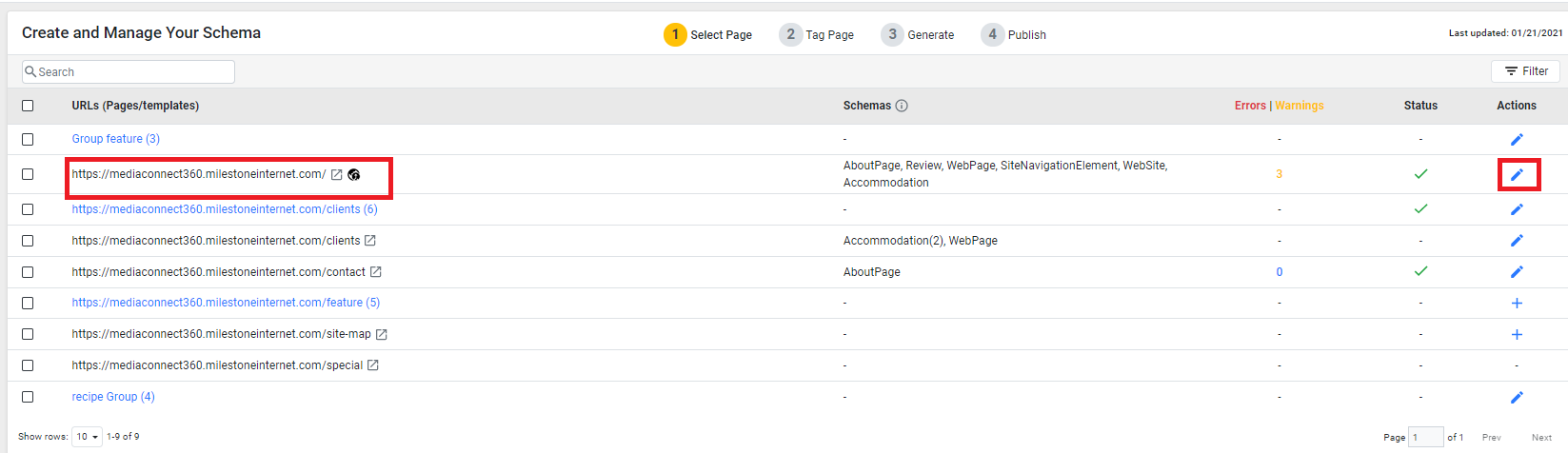Click the green status check on /contact row
This screenshot has width=1568, height=453.
(x=1420, y=271)
